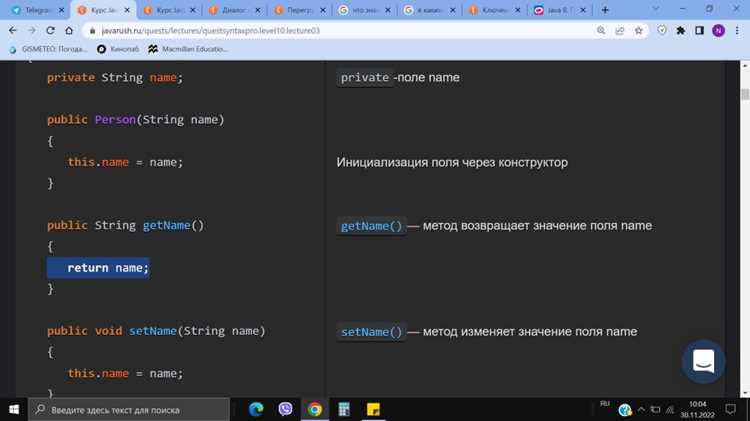Click the private String name; code line

115,78
